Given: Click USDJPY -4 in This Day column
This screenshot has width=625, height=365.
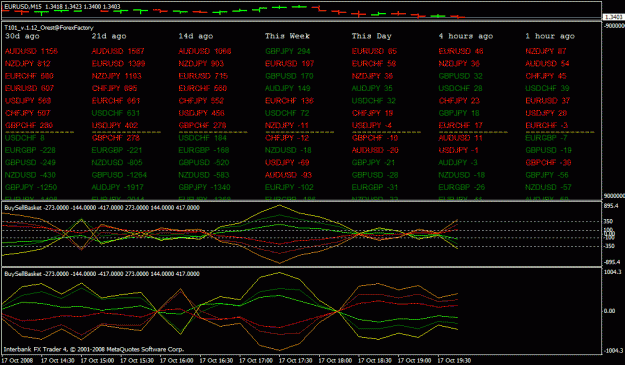Looking at the screenshot, I should (x=372, y=126).
